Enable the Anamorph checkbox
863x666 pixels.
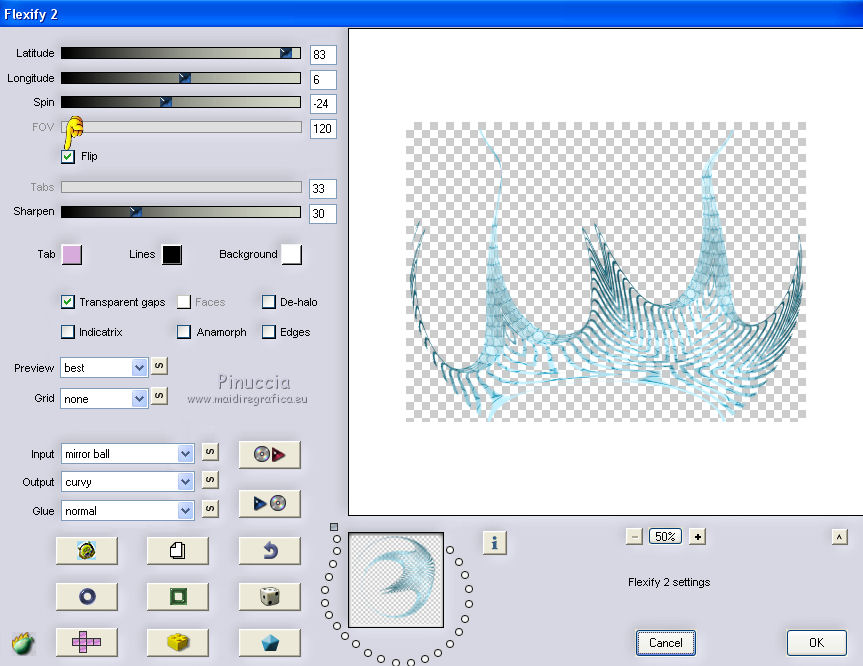tap(184, 332)
